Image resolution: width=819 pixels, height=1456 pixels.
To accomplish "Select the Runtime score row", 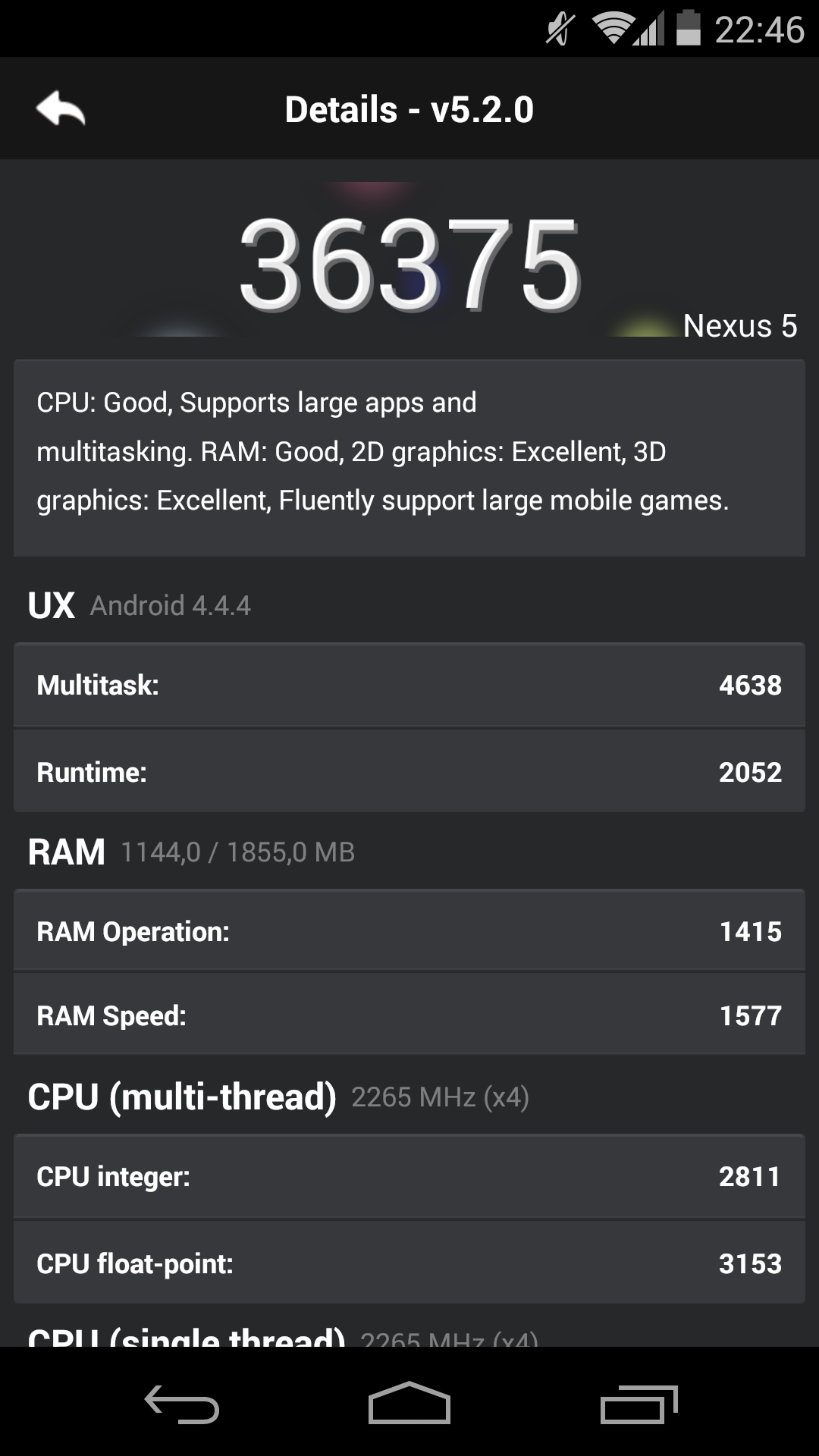I will [409, 772].
